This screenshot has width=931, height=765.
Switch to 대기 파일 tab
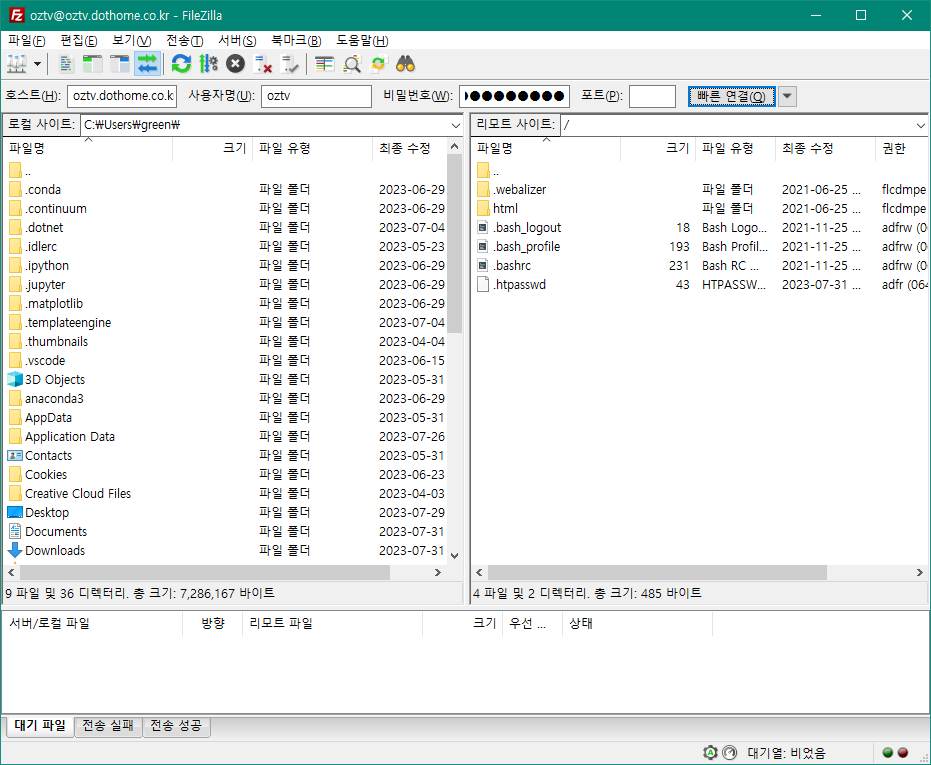40,726
